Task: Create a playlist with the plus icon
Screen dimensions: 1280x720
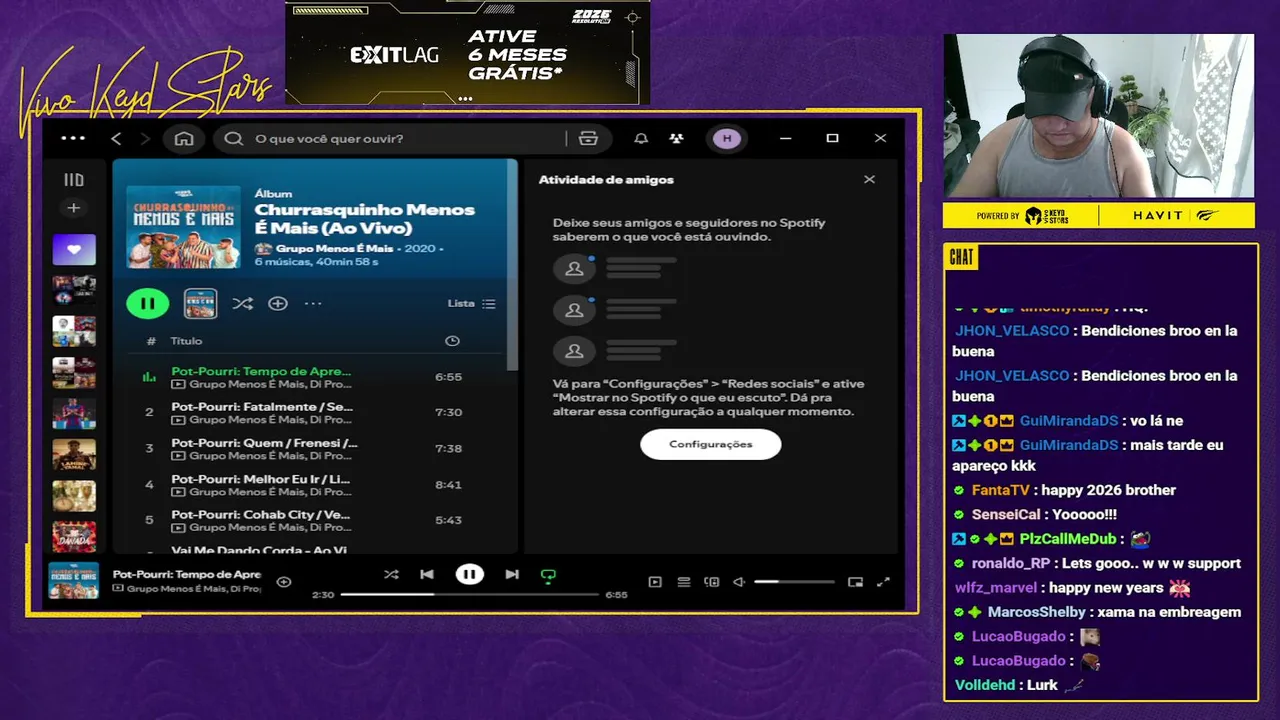Action: (x=73, y=208)
